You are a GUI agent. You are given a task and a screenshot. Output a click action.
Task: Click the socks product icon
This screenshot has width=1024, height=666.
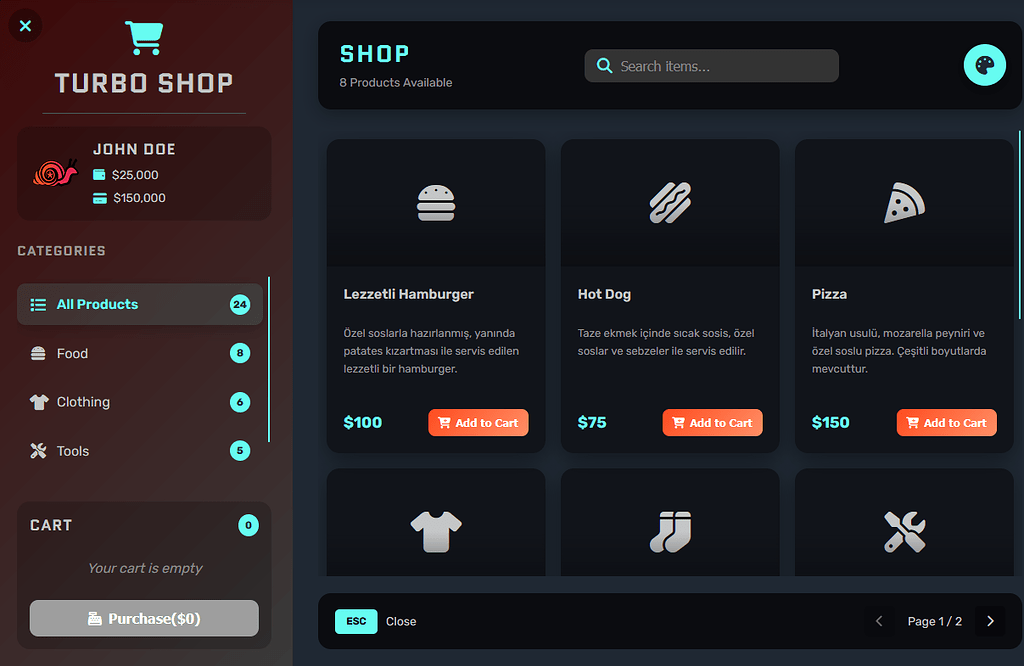click(x=670, y=532)
